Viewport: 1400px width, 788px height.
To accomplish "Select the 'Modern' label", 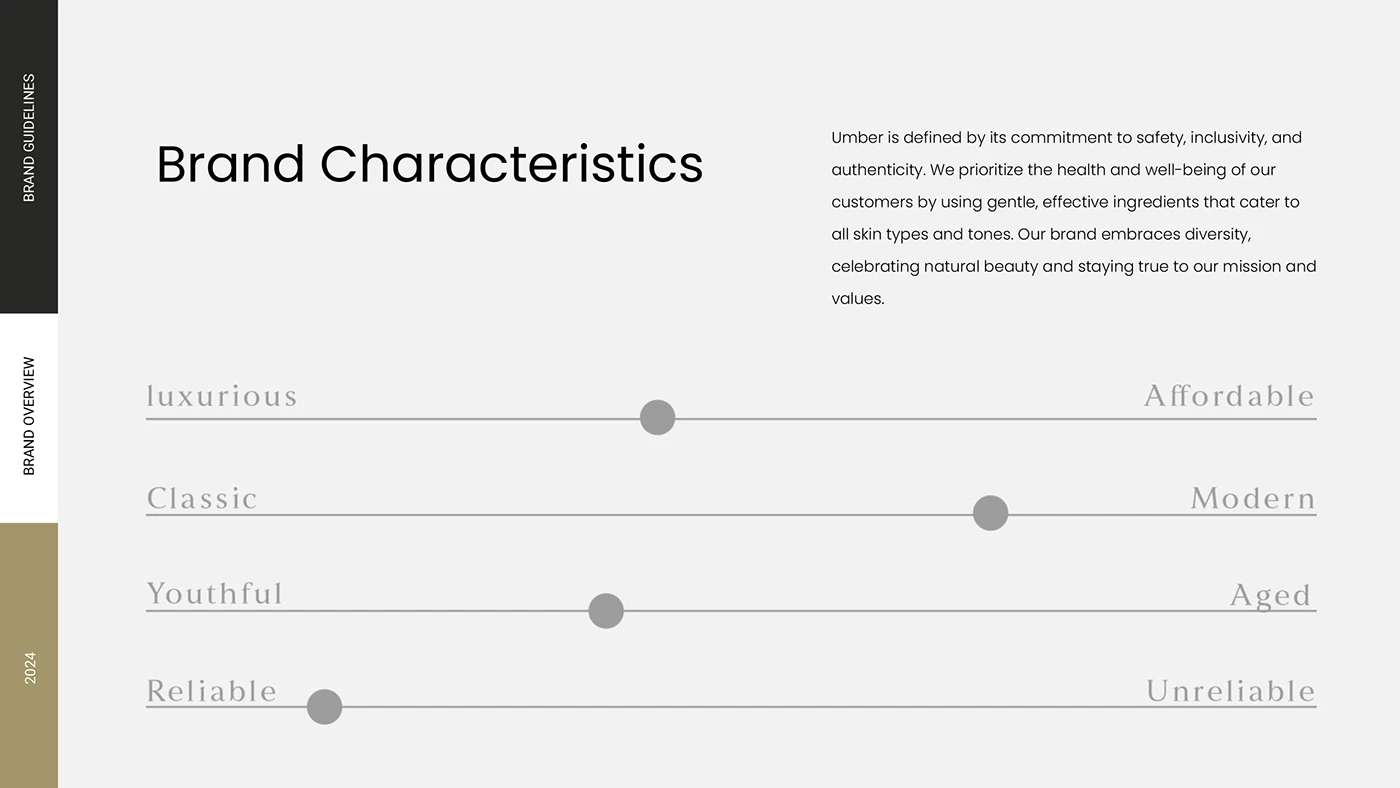I will pyautogui.click(x=1252, y=498).
